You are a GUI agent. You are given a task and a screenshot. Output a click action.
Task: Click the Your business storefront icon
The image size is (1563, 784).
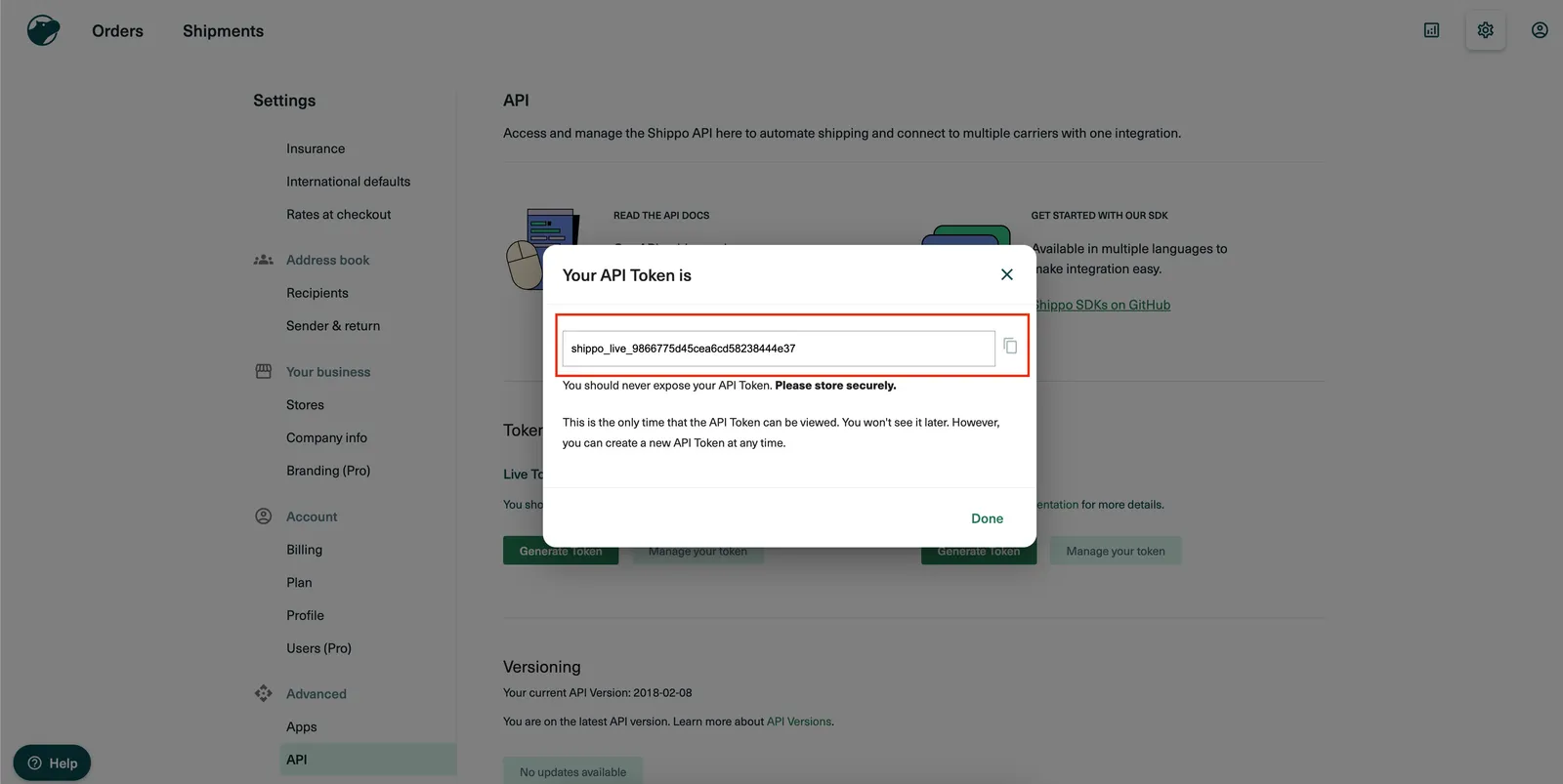(264, 372)
